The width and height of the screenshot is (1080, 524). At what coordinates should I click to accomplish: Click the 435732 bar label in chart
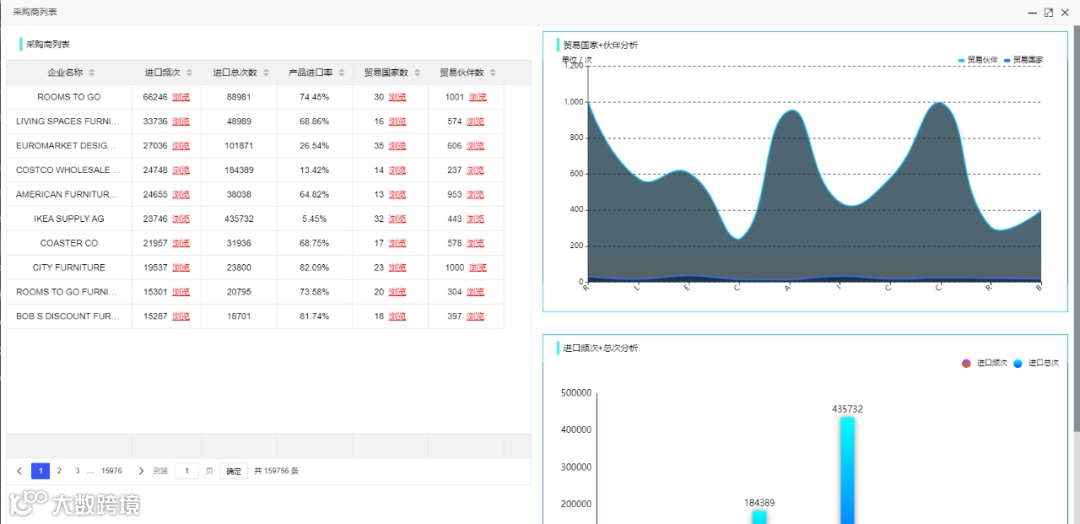click(x=847, y=409)
